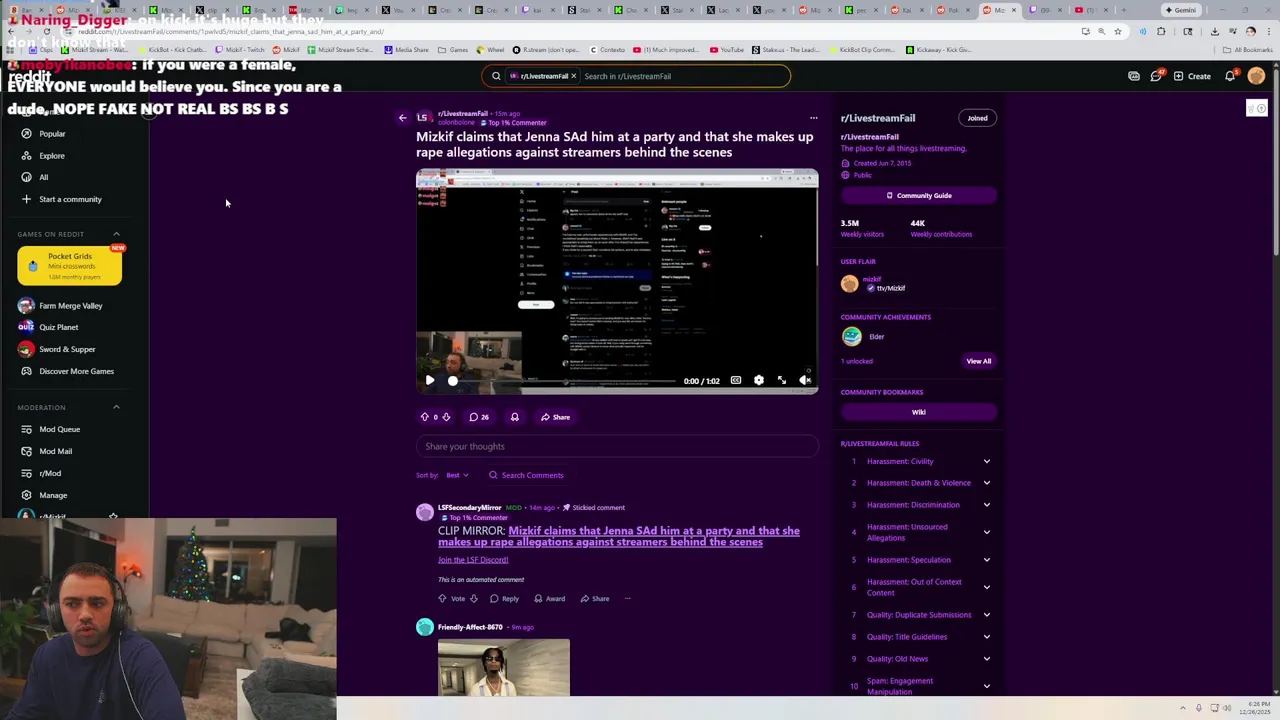
Task: Open more options on LSFSecondaryMirror comment
Action: 627,599
